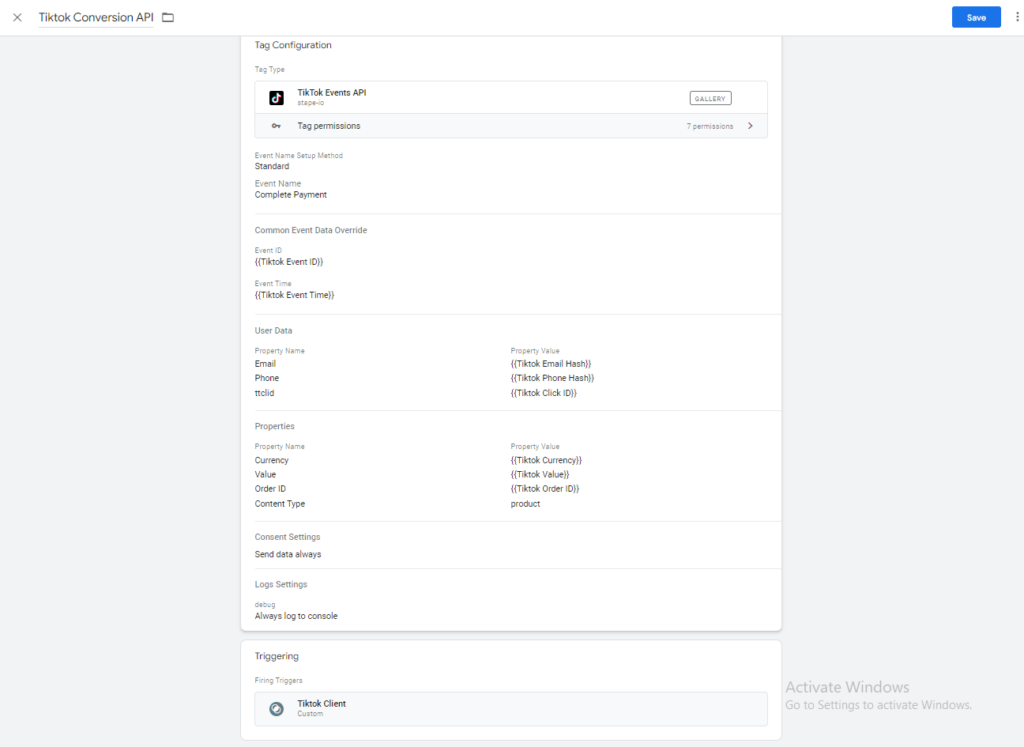The height and width of the screenshot is (747, 1024).
Task: Click the folder icon beside the tag name
Action: click(168, 18)
